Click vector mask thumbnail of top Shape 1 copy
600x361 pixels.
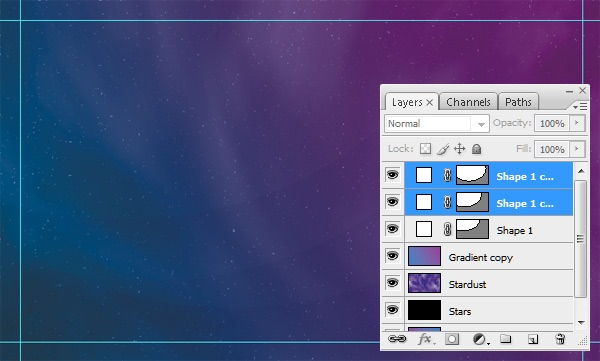point(473,175)
